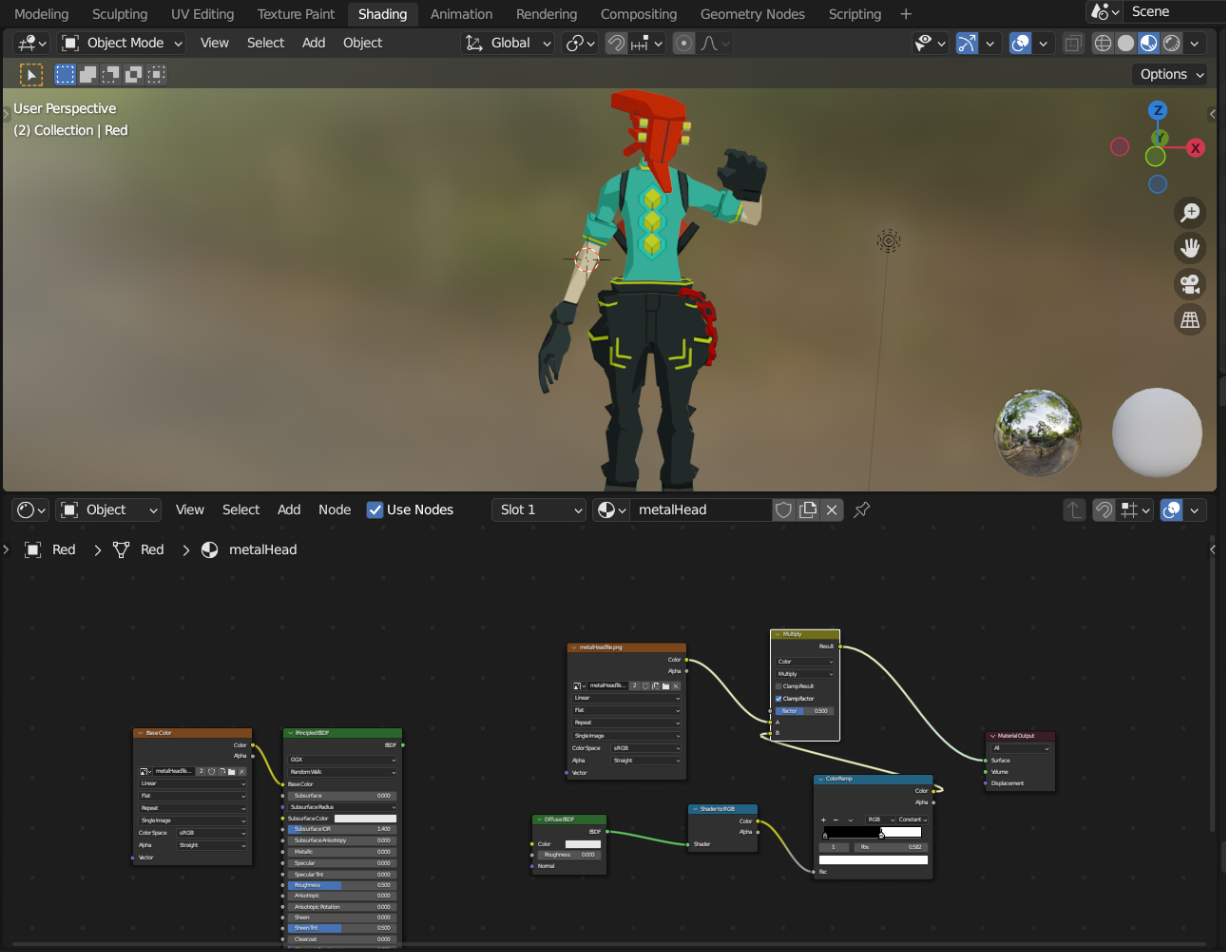
Task: Unlink metalHead material using the X icon
Action: pos(832,510)
